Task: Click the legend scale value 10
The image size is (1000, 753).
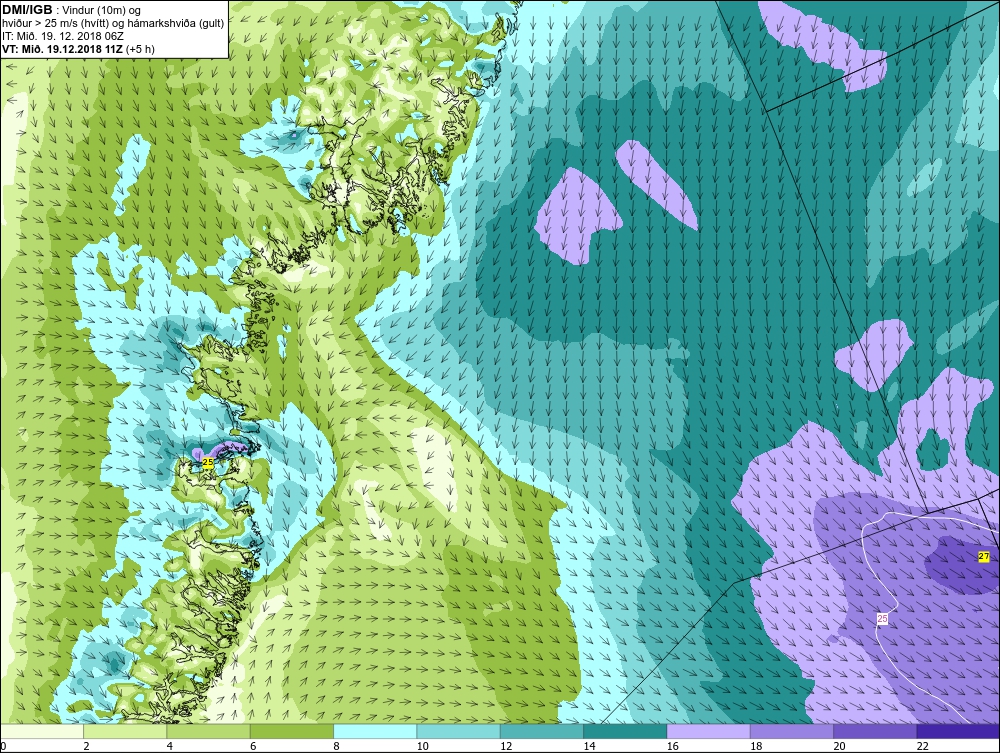Action: coord(422,747)
